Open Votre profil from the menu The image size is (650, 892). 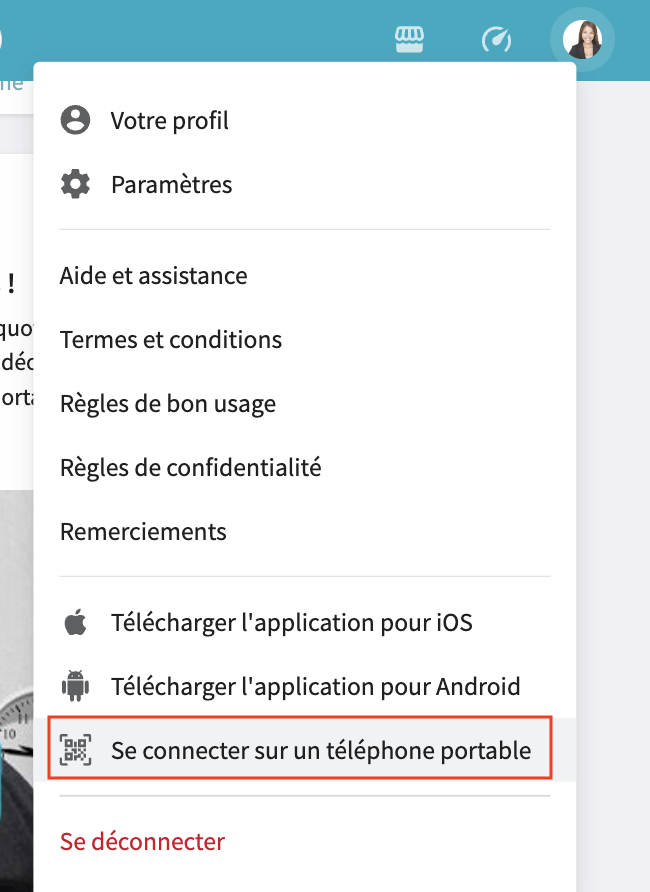(171, 119)
